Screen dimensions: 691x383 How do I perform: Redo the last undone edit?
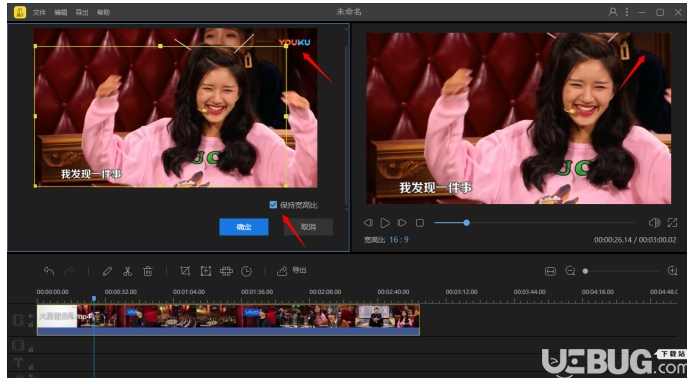tap(69, 271)
